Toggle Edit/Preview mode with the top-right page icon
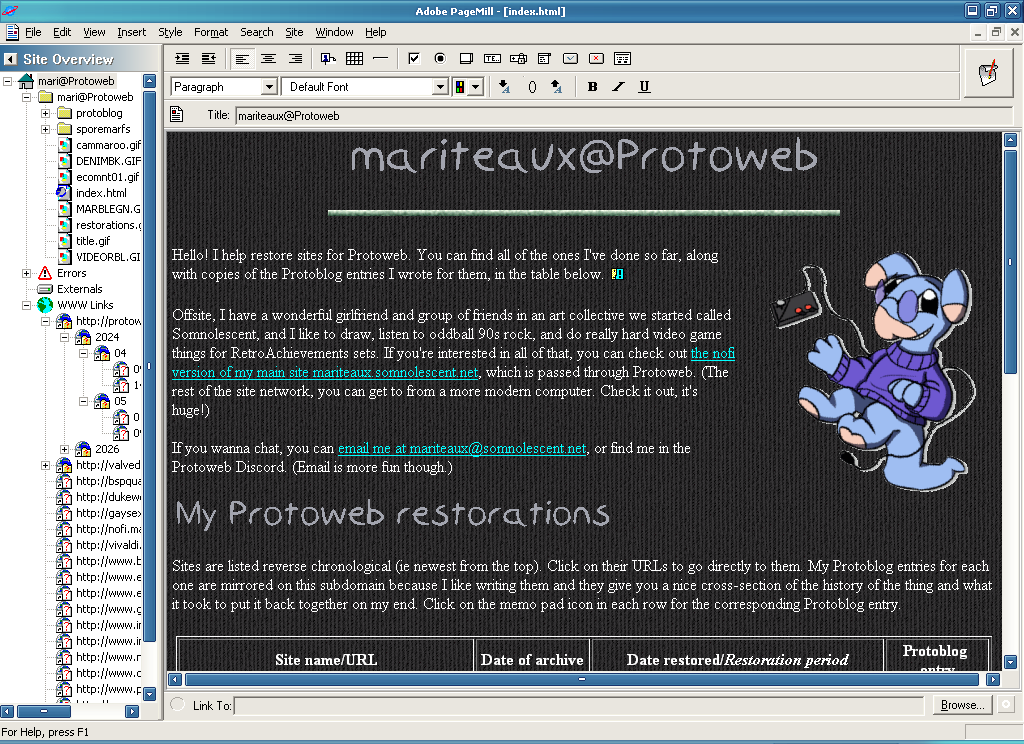The width and height of the screenshot is (1024, 744). [988, 74]
